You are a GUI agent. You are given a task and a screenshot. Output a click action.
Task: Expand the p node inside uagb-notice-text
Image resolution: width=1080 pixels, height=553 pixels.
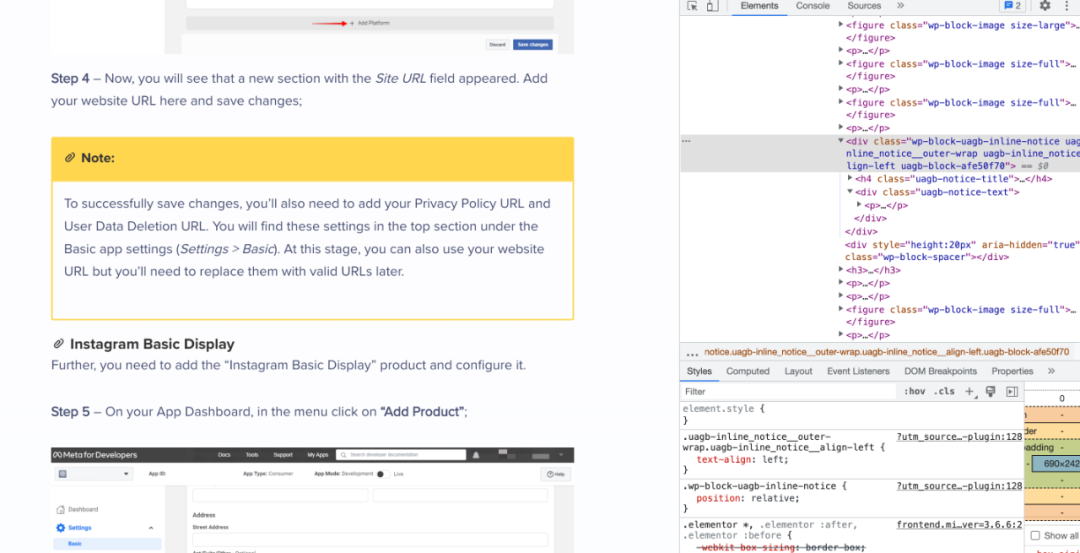click(x=859, y=205)
